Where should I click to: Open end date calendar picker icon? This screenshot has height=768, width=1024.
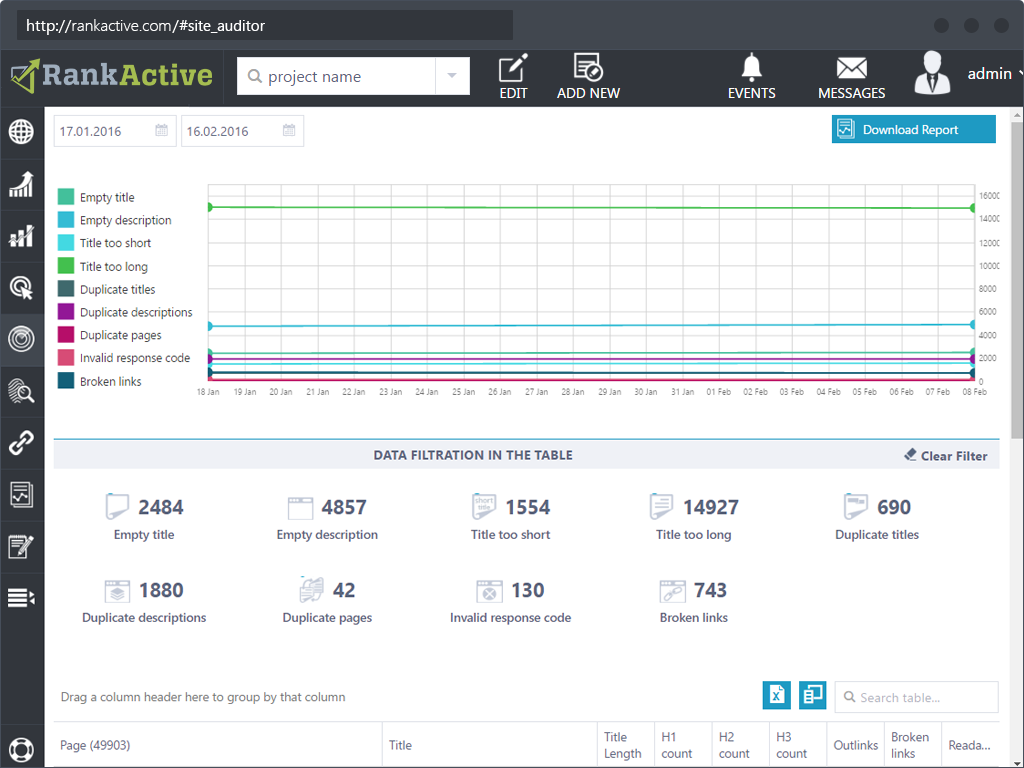click(x=289, y=131)
